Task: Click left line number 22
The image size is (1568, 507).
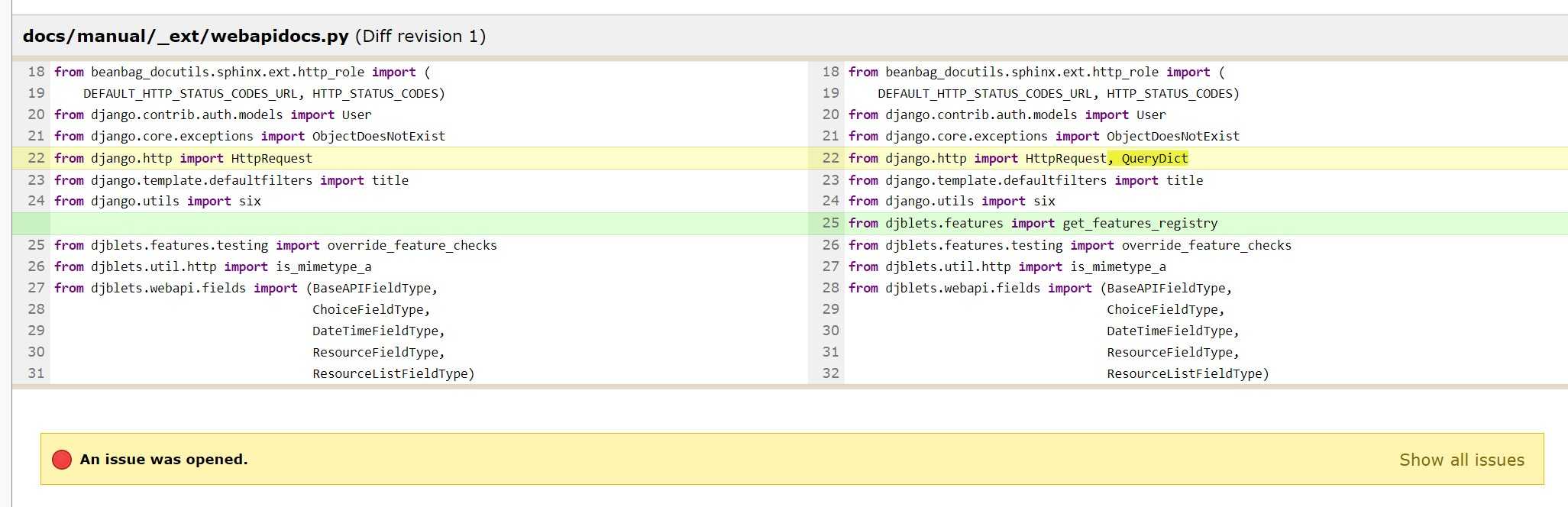Action: point(36,158)
